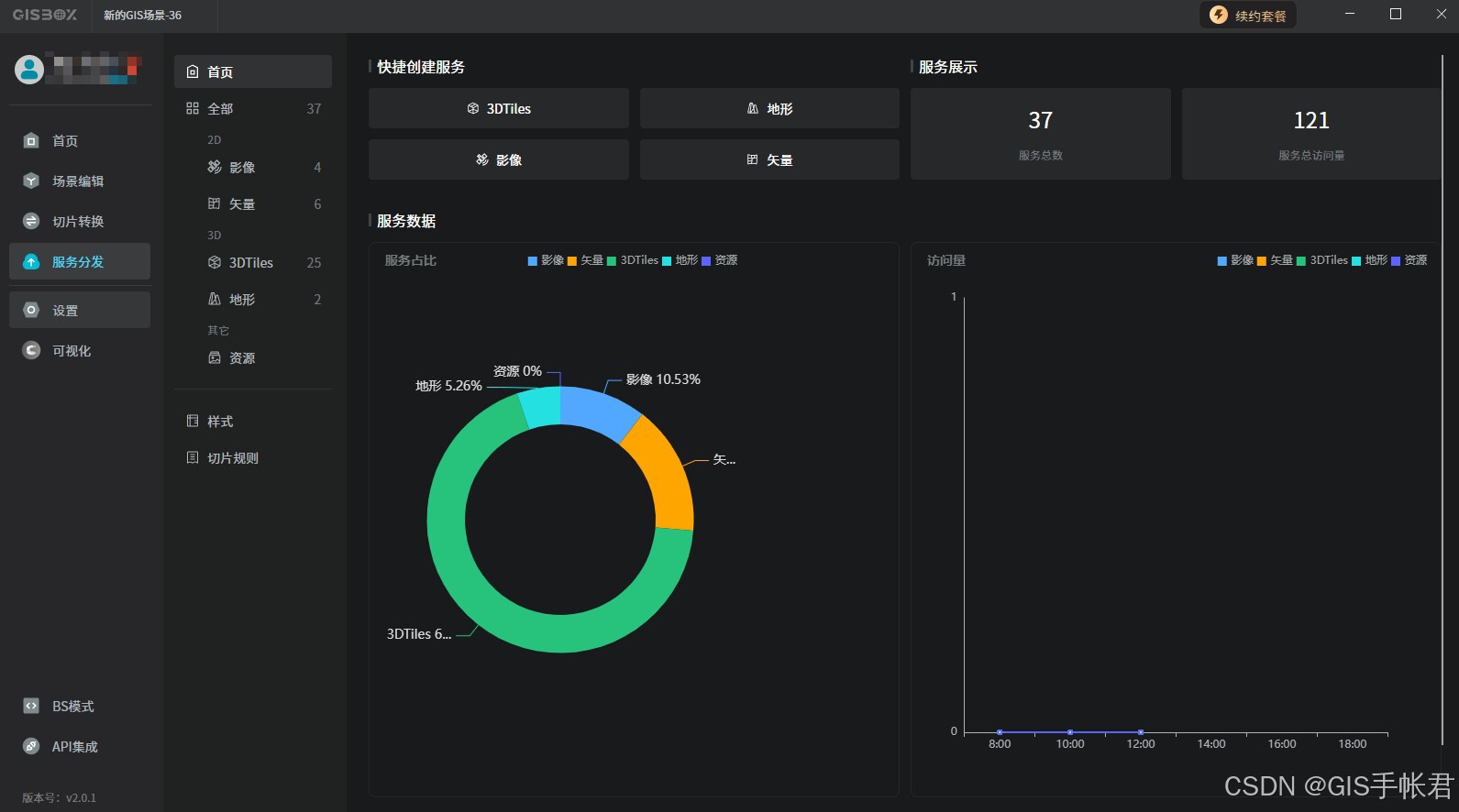The height and width of the screenshot is (812, 1459).
Task: Open 切片转换 in the left sidebar
Action: tap(80, 221)
